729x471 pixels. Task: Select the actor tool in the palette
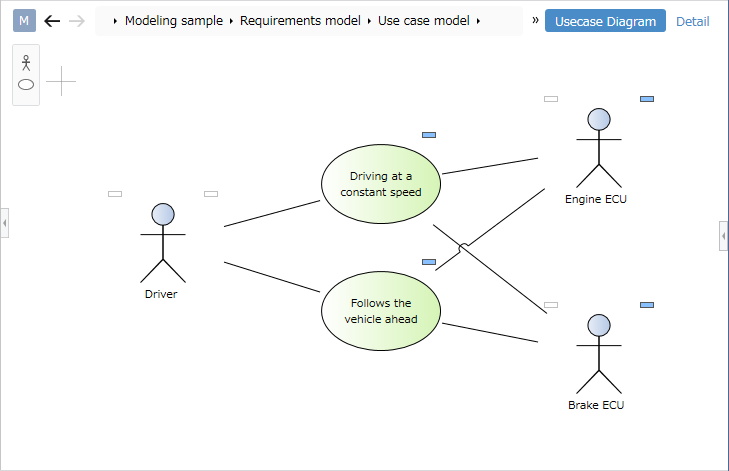pyautogui.click(x=26, y=63)
